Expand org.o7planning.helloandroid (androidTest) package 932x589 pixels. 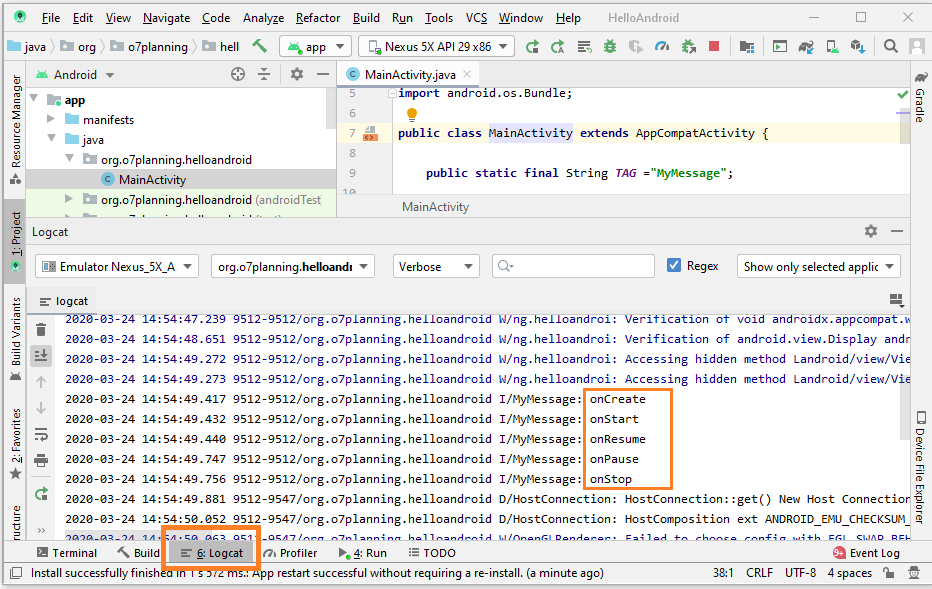tap(69, 199)
